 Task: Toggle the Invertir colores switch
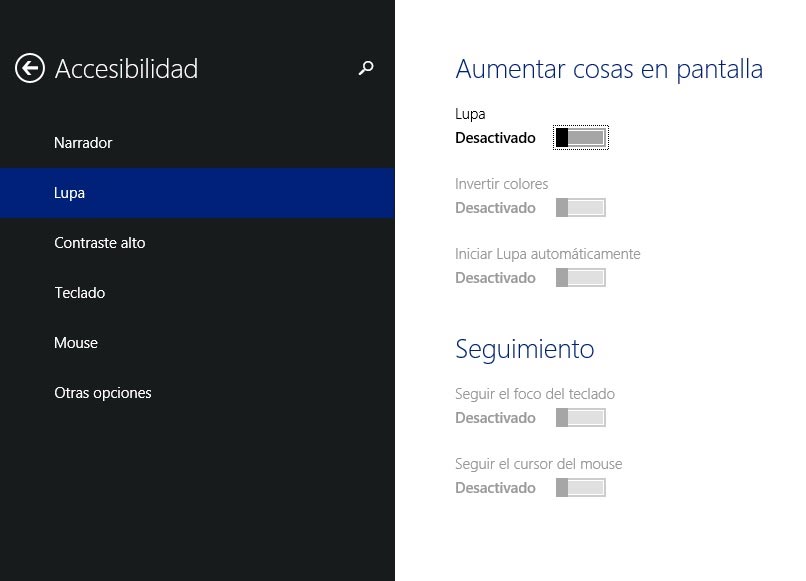pyautogui.click(x=581, y=208)
